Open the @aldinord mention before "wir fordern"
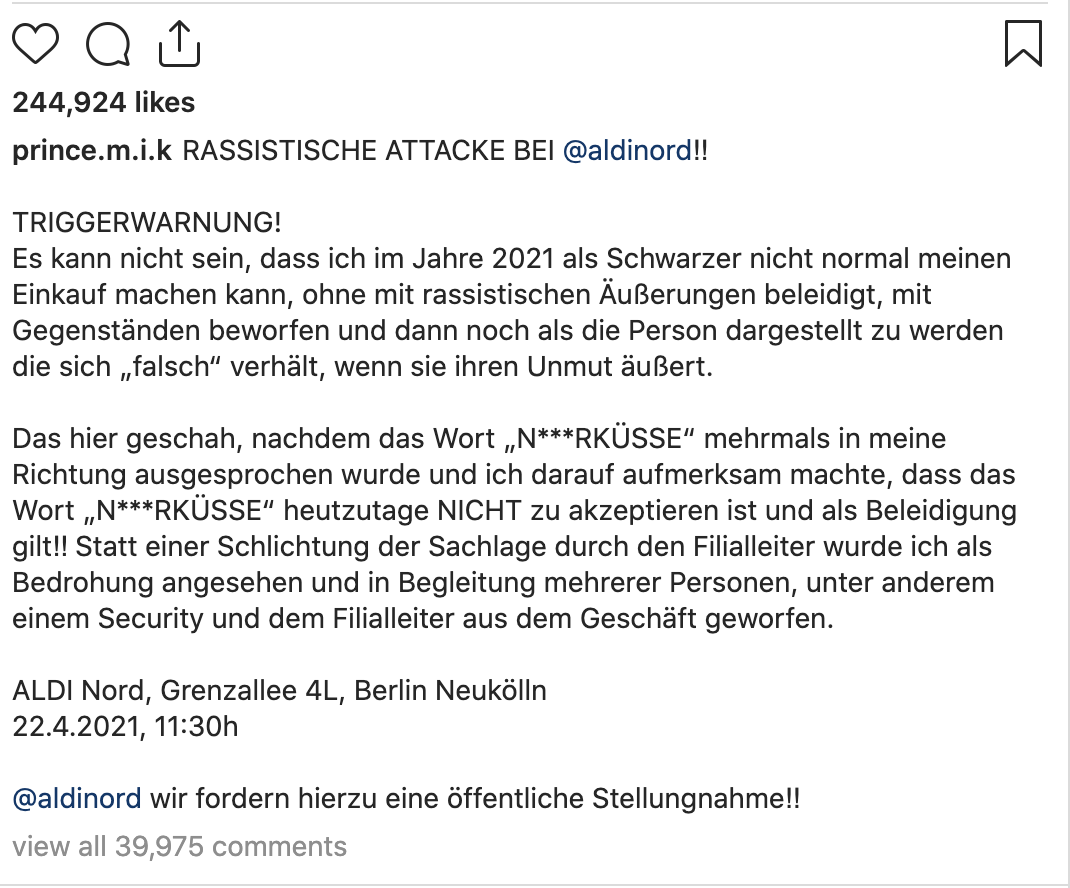Screen dimensions: 1070x888 pos(76,799)
